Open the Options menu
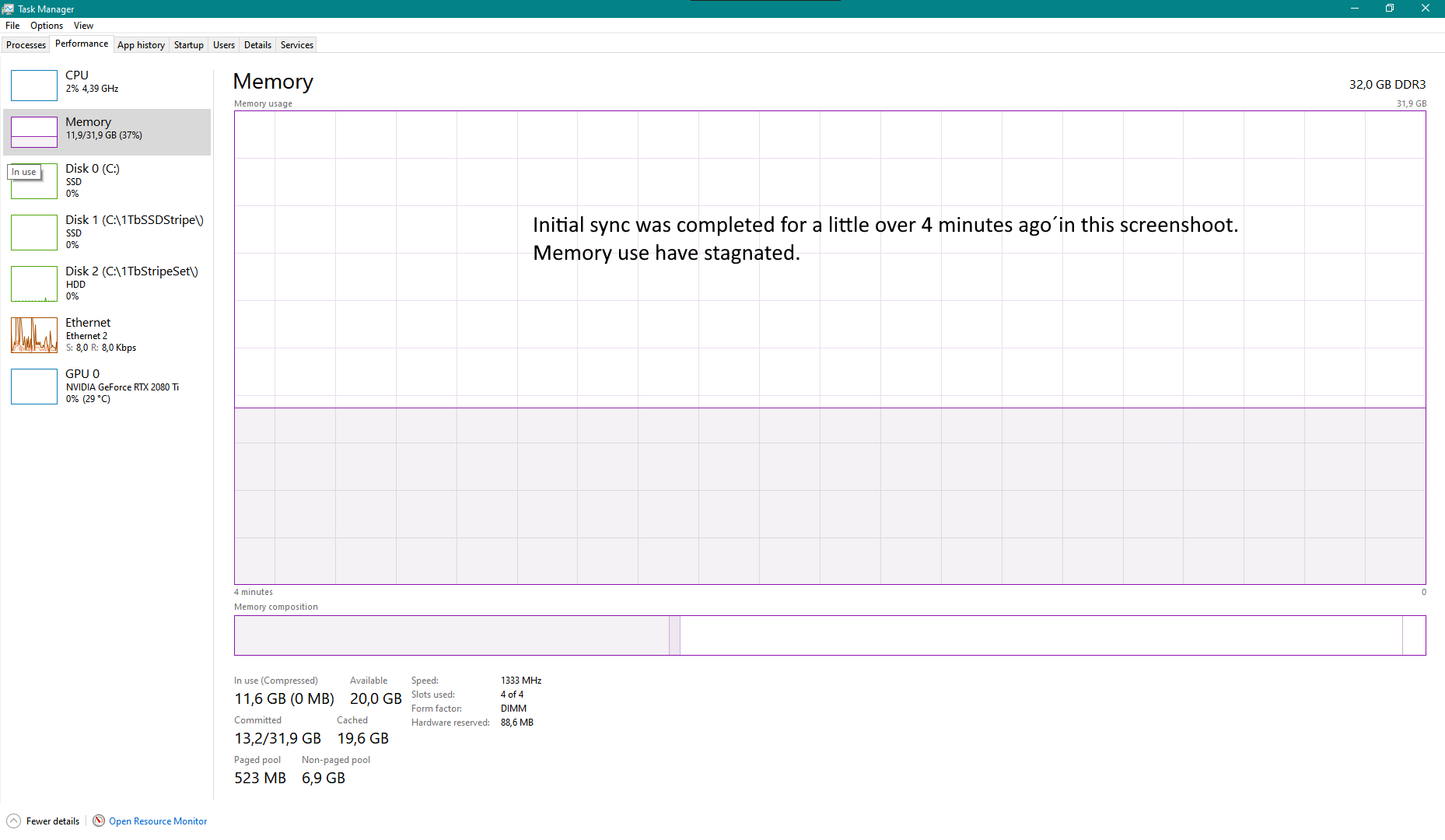1445x840 pixels. [x=47, y=26]
